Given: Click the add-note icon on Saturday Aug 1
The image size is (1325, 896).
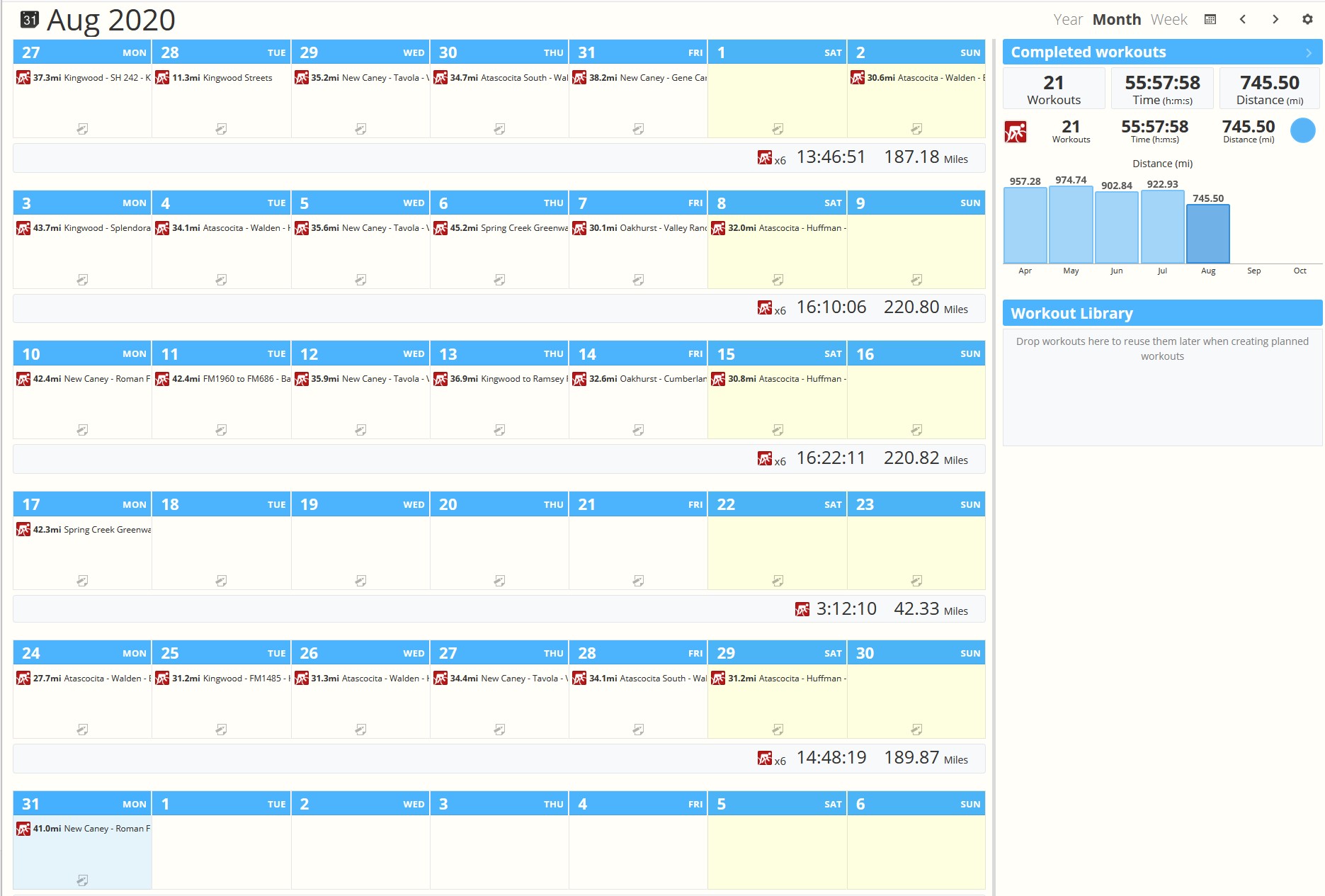Looking at the screenshot, I should pos(778,129).
